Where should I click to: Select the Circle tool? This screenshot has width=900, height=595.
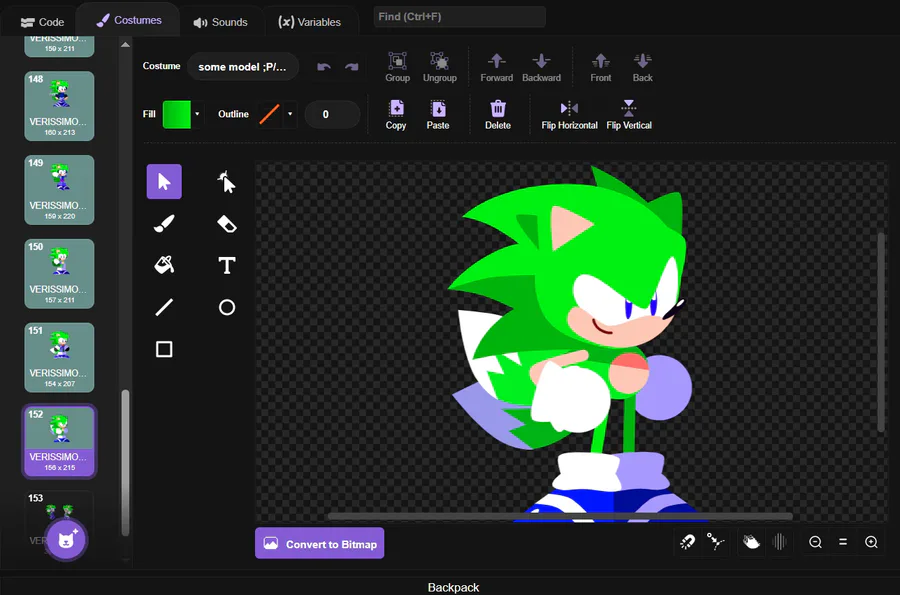(x=227, y=308)
